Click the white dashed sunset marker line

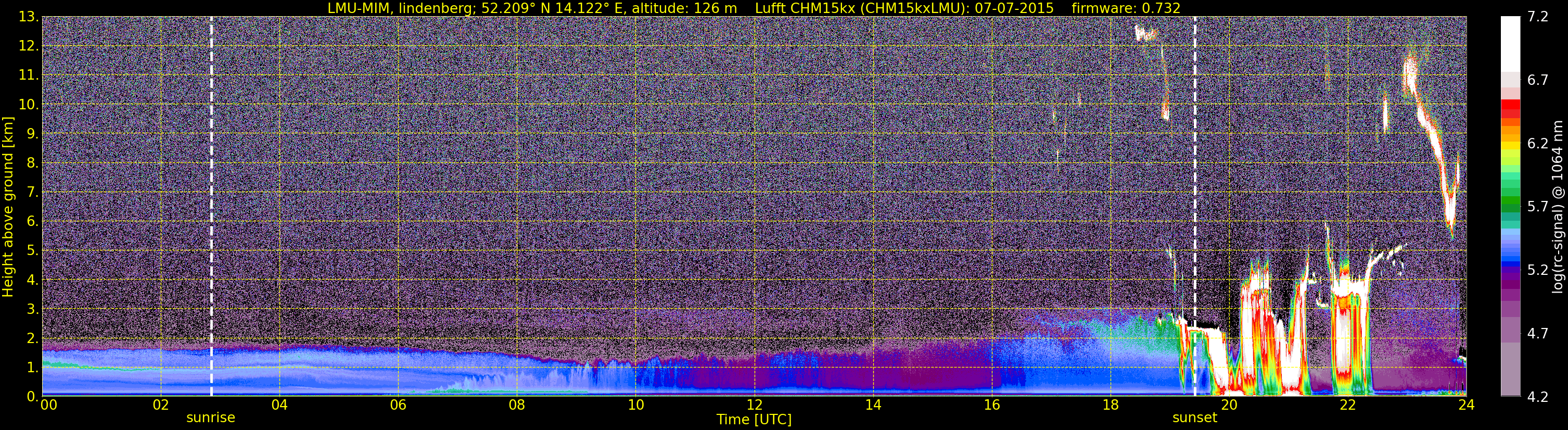coord(1195,207)
